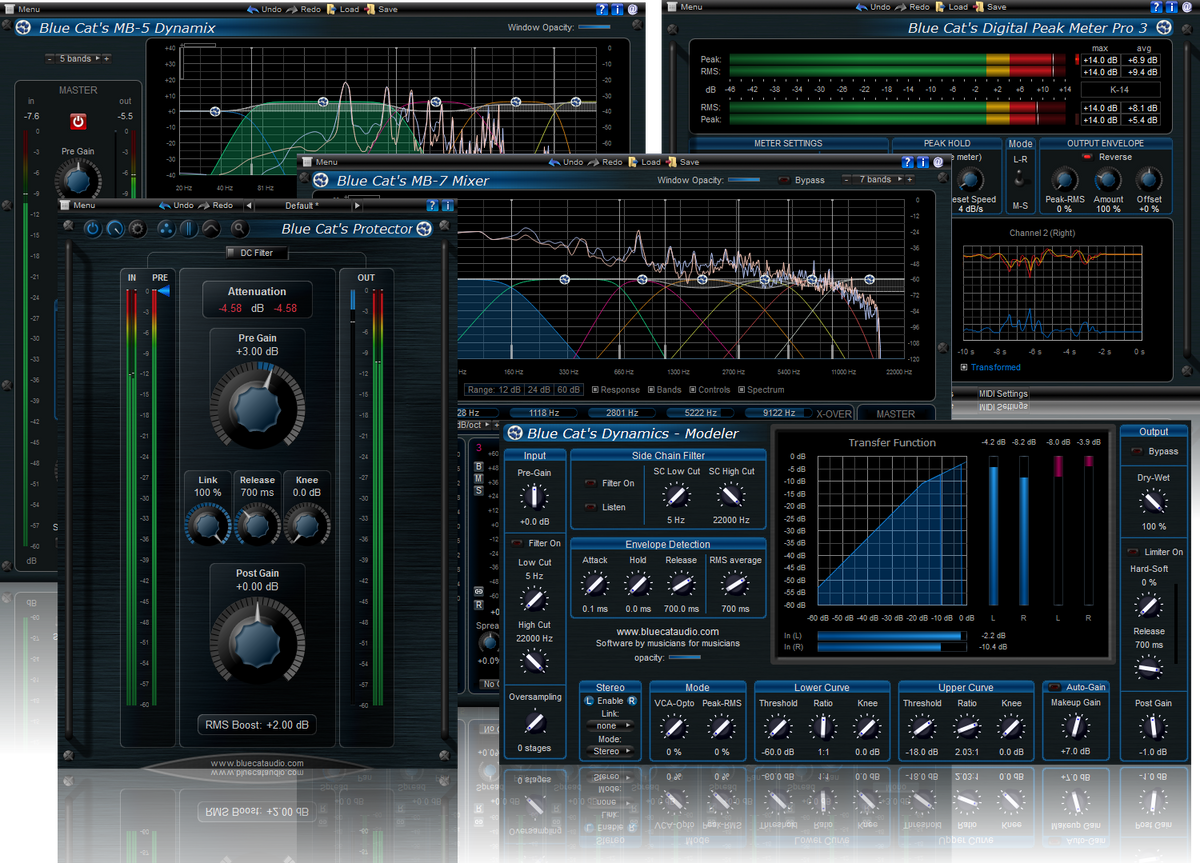
Task: Click the www.bluecataudio.com link in Dynamics
Action: click(x=667, y=631)
